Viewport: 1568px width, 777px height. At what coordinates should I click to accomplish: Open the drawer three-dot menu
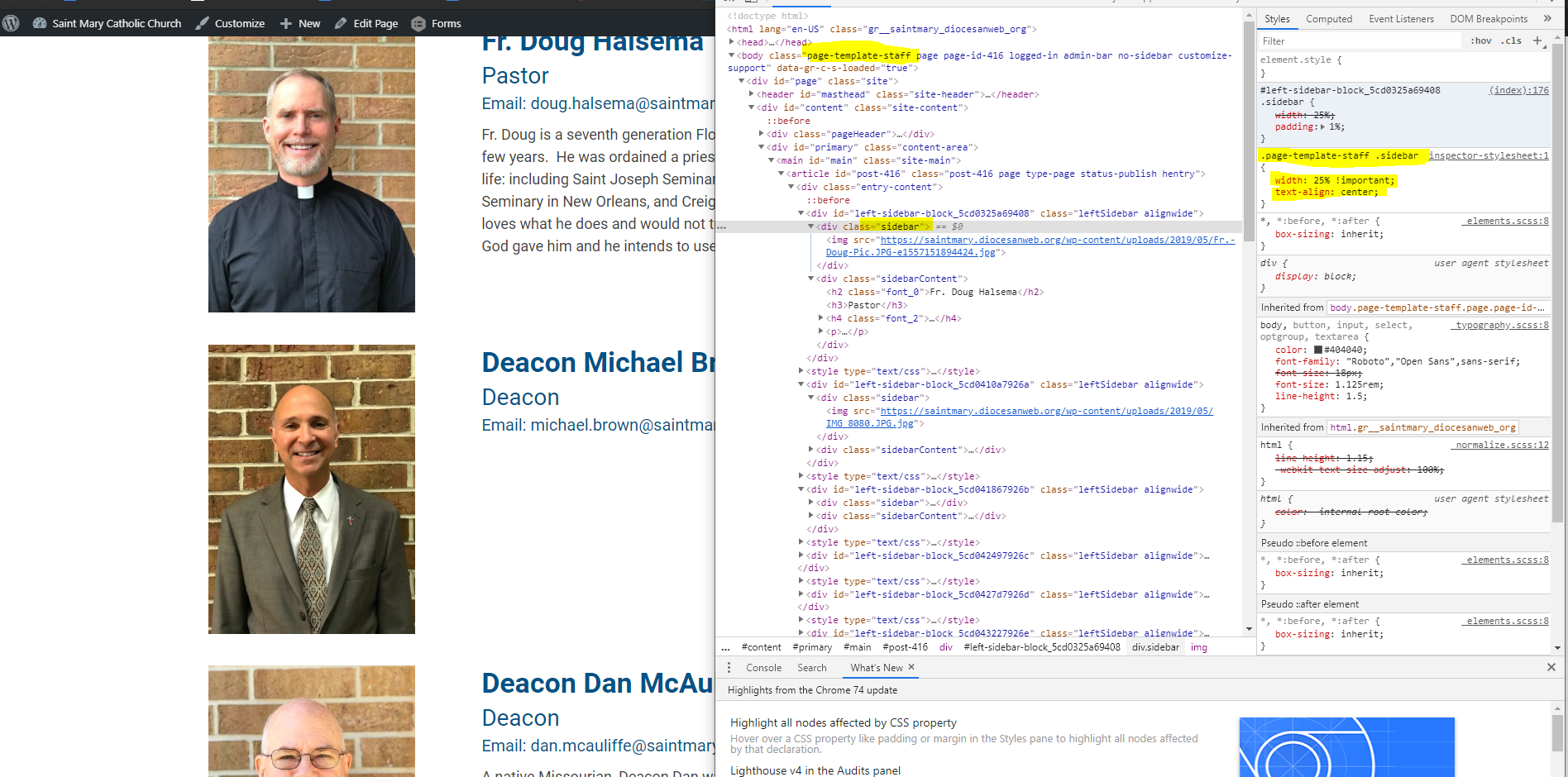(729, 668)
